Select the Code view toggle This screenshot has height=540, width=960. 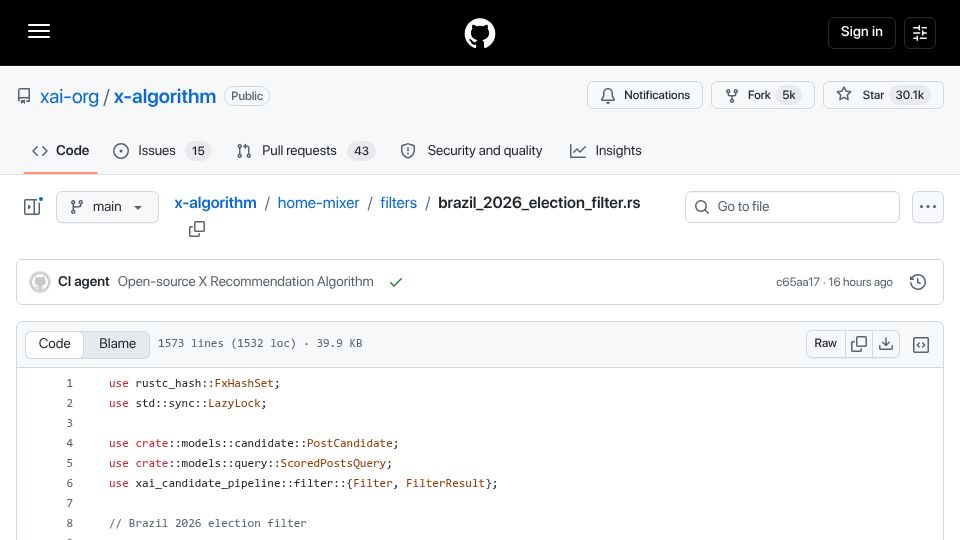54,343
